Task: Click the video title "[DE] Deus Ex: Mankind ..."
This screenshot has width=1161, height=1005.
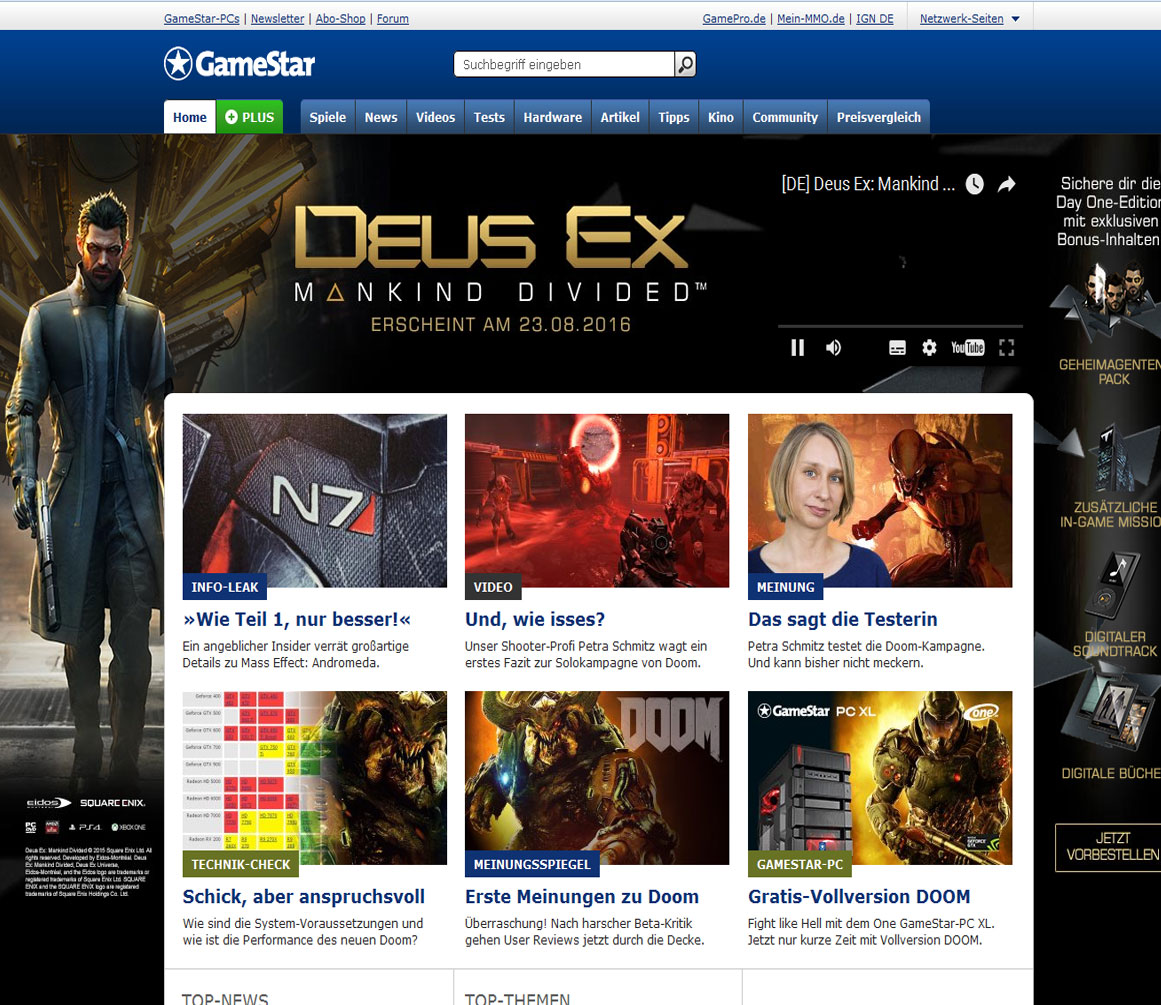Action: point(868,184)
